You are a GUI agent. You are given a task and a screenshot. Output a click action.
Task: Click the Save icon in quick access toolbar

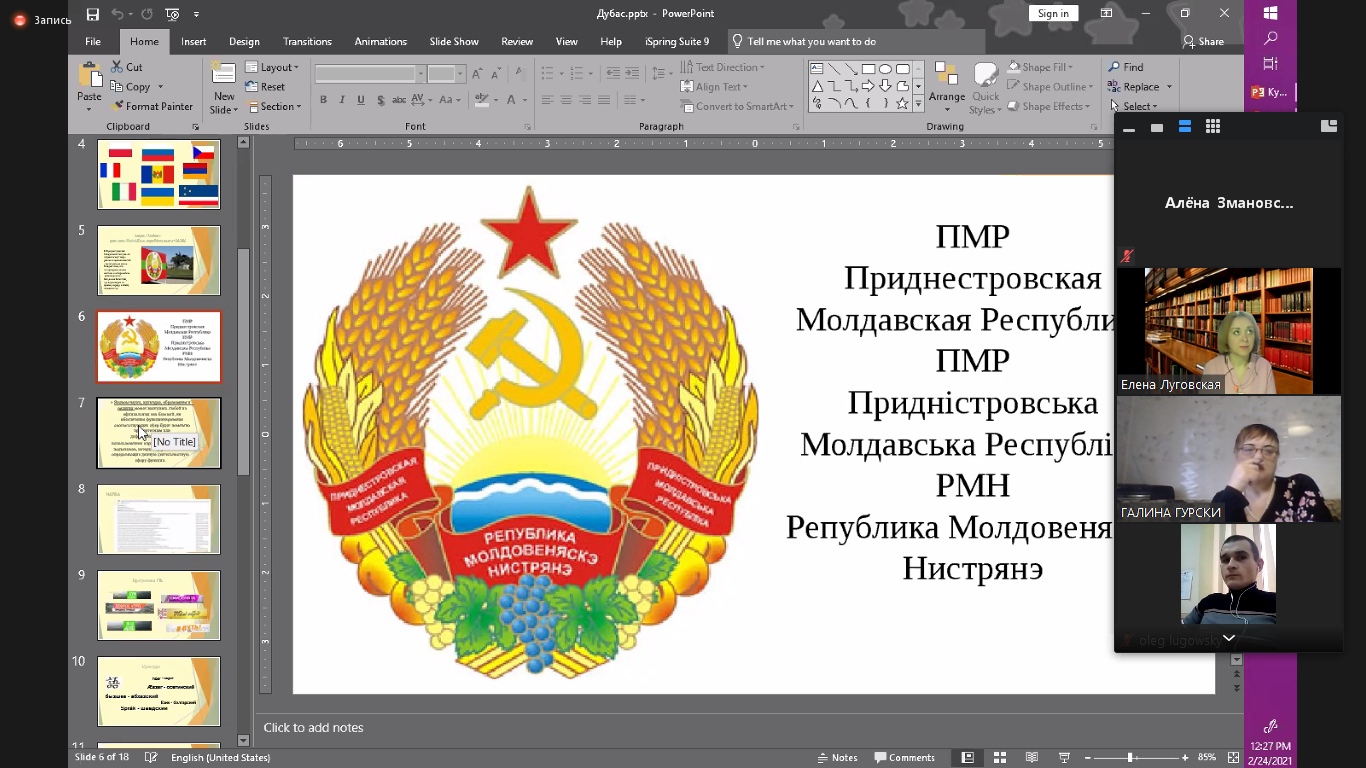(x=93, y=14)
